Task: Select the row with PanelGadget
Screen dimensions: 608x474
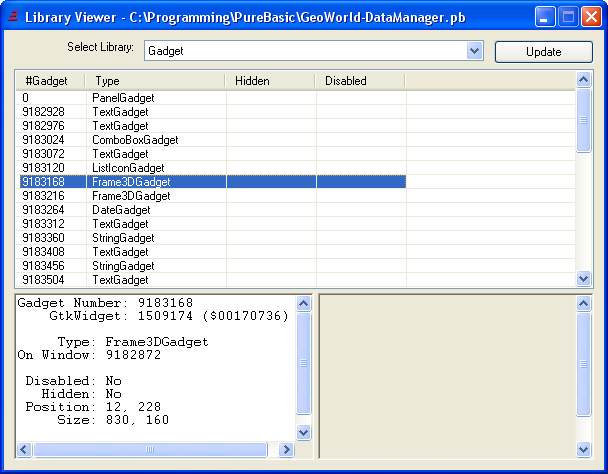Action: click(x=212, y=98)
